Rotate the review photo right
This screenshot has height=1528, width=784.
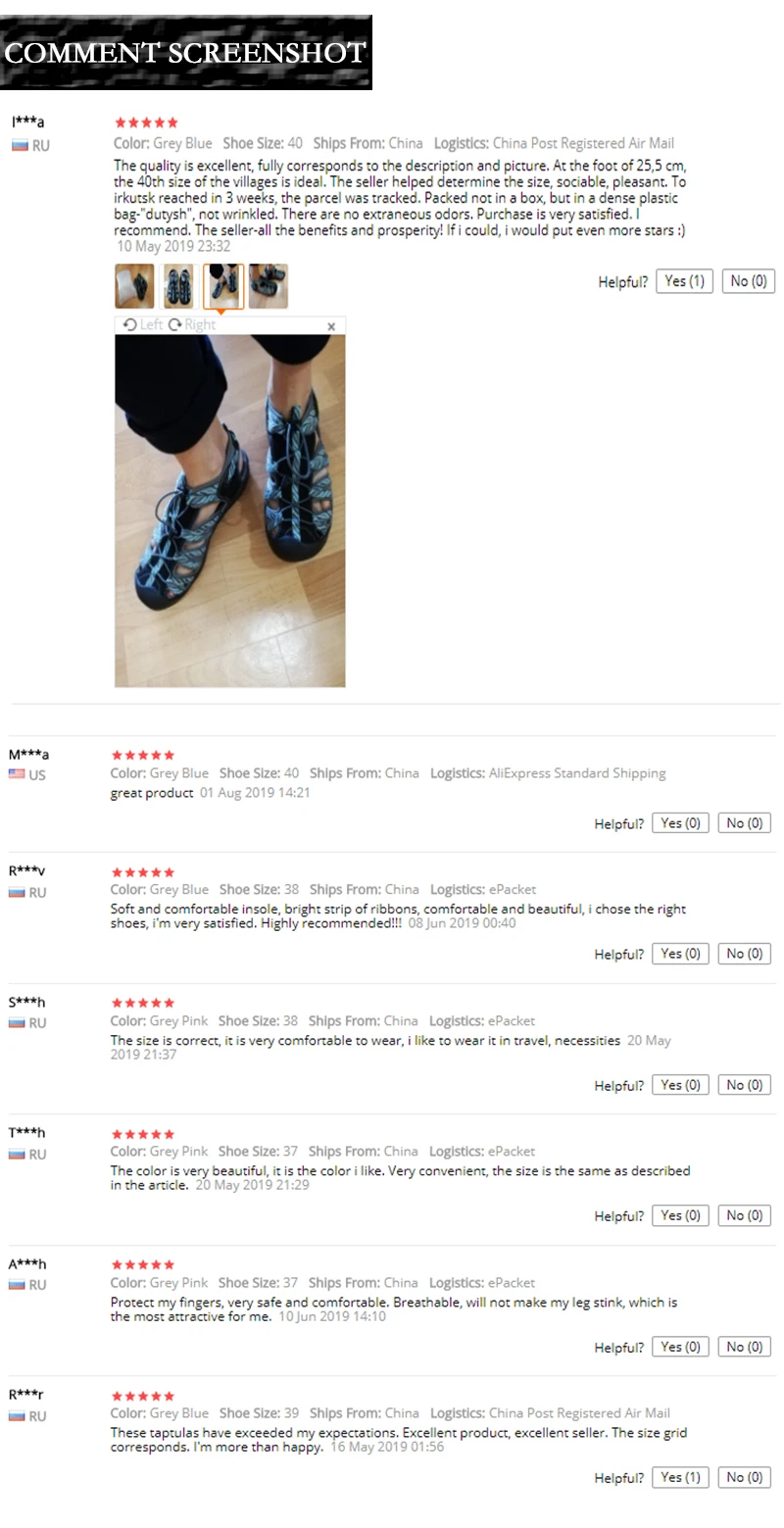[x=192, y=324]
